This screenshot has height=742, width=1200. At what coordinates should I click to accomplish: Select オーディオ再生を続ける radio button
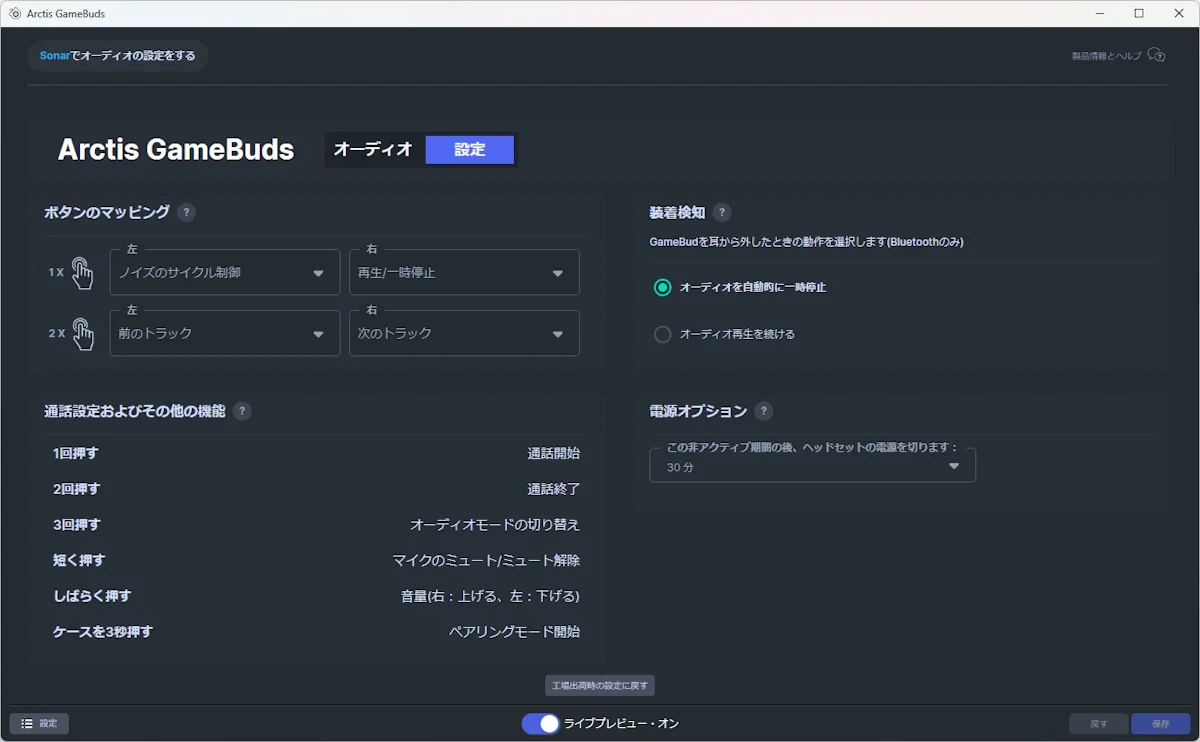tap(662, 334)
